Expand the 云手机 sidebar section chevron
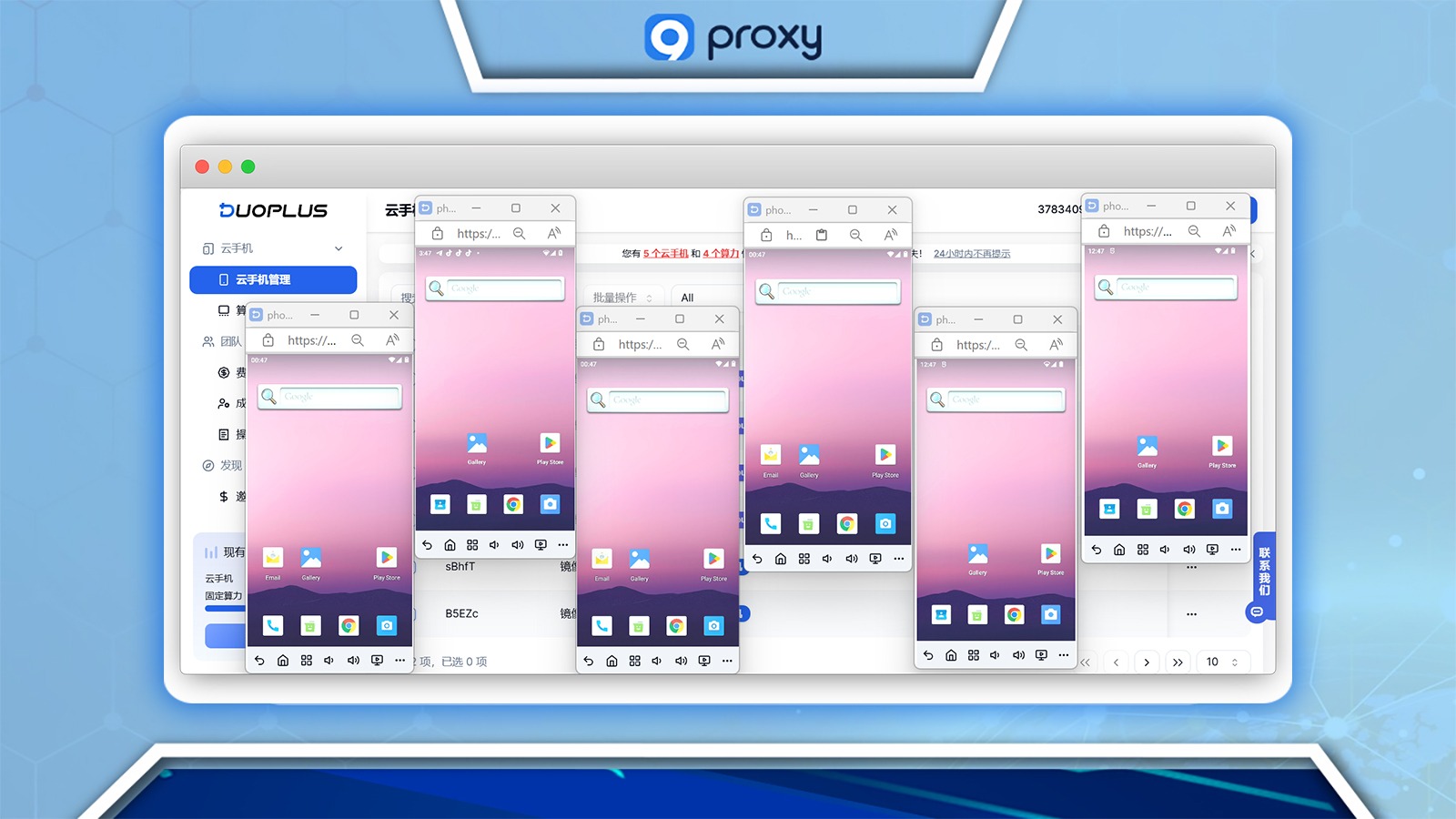Viewport: 1456px width, 819px height. 339,248
